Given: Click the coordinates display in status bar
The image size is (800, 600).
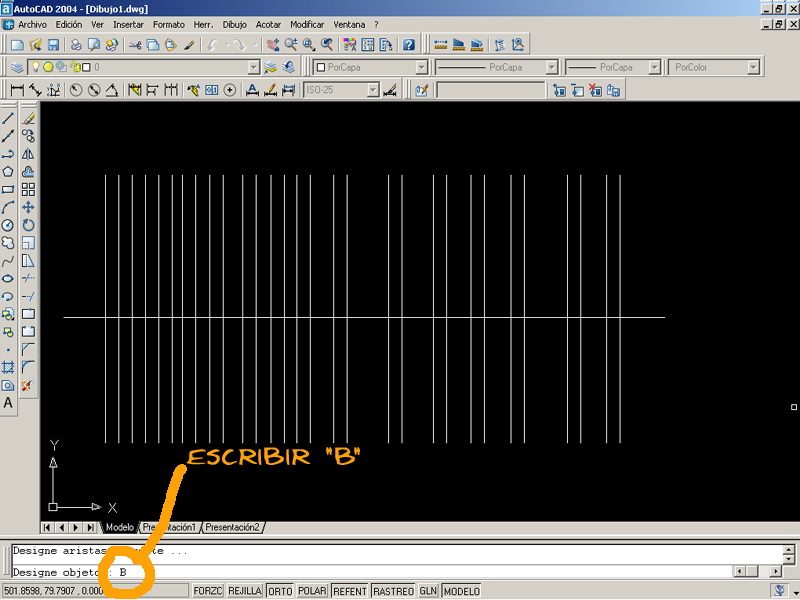Looking at the screenshot, I should click(96, 591).
